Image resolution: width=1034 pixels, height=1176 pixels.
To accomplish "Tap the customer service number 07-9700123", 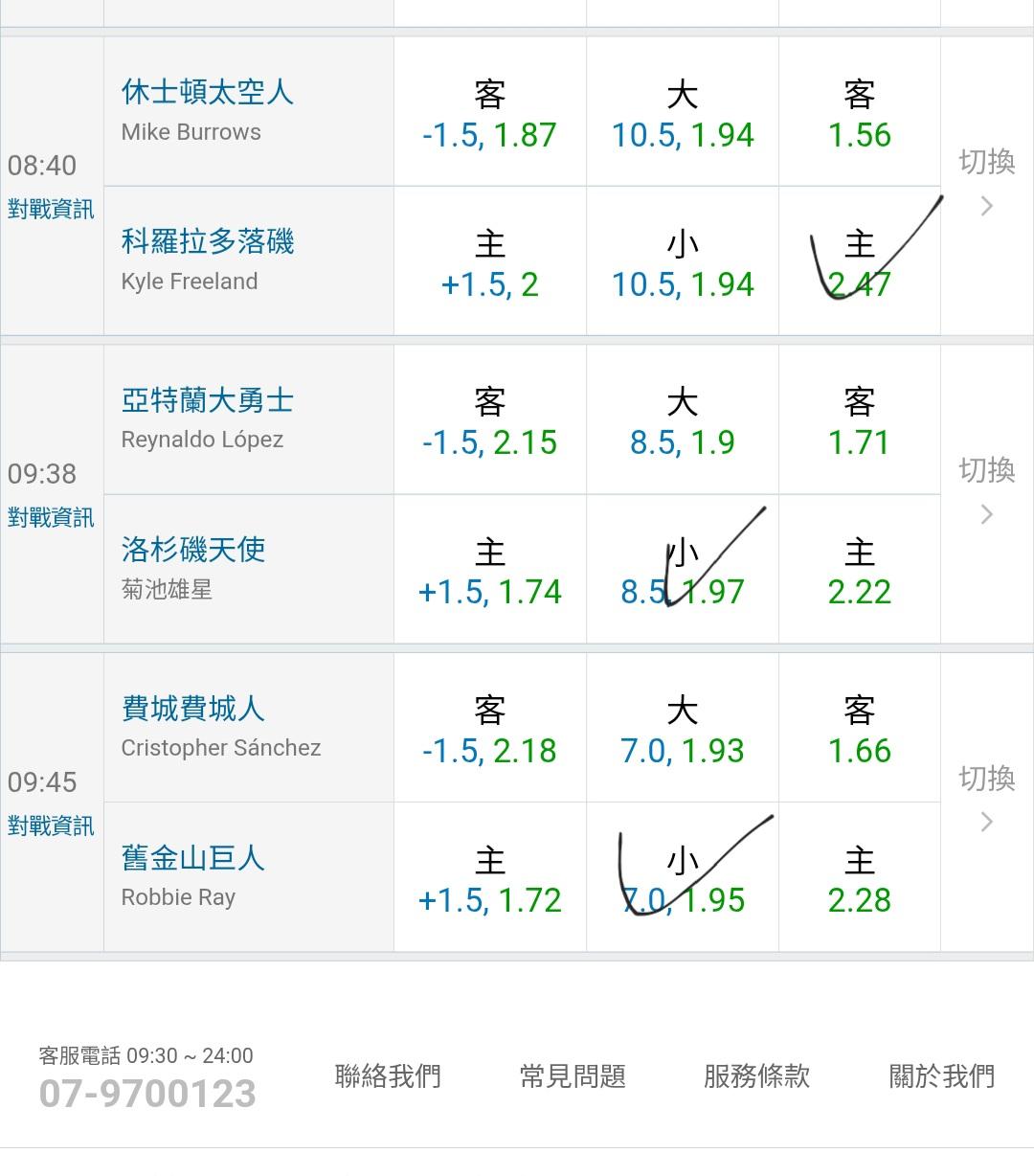I will (x=147, y=1093).
